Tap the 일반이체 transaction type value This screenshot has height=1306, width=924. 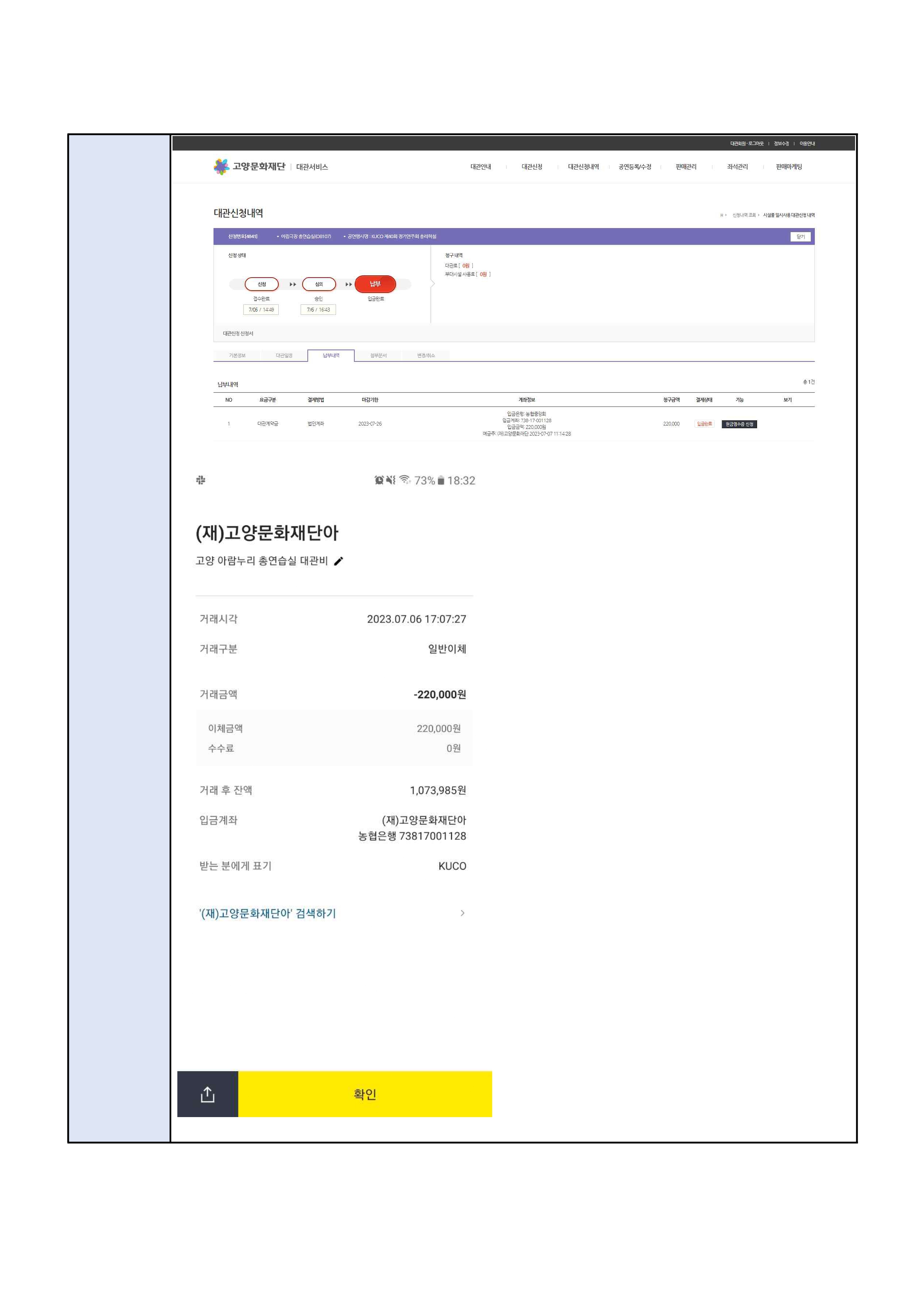(447, 649)
